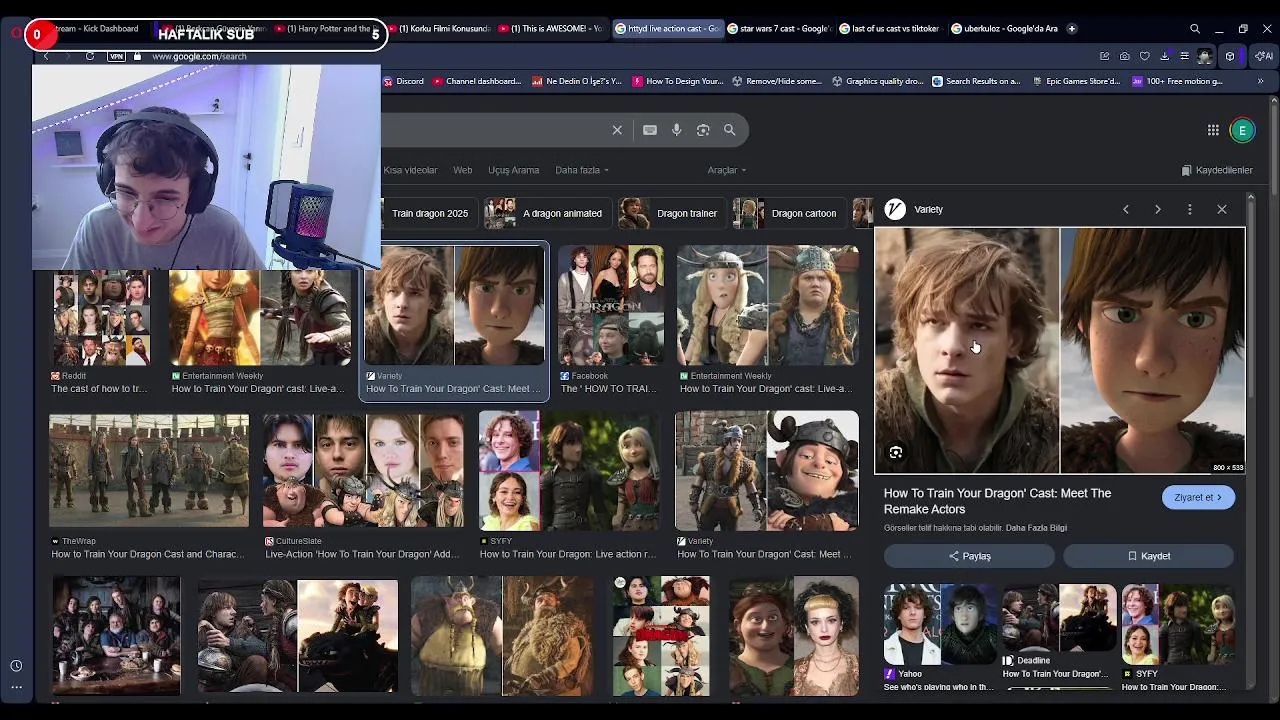Start voice search with the microphone icon
Image resolution: width=1280 pixels, height=720 pixels.
[x=676, y=130]
